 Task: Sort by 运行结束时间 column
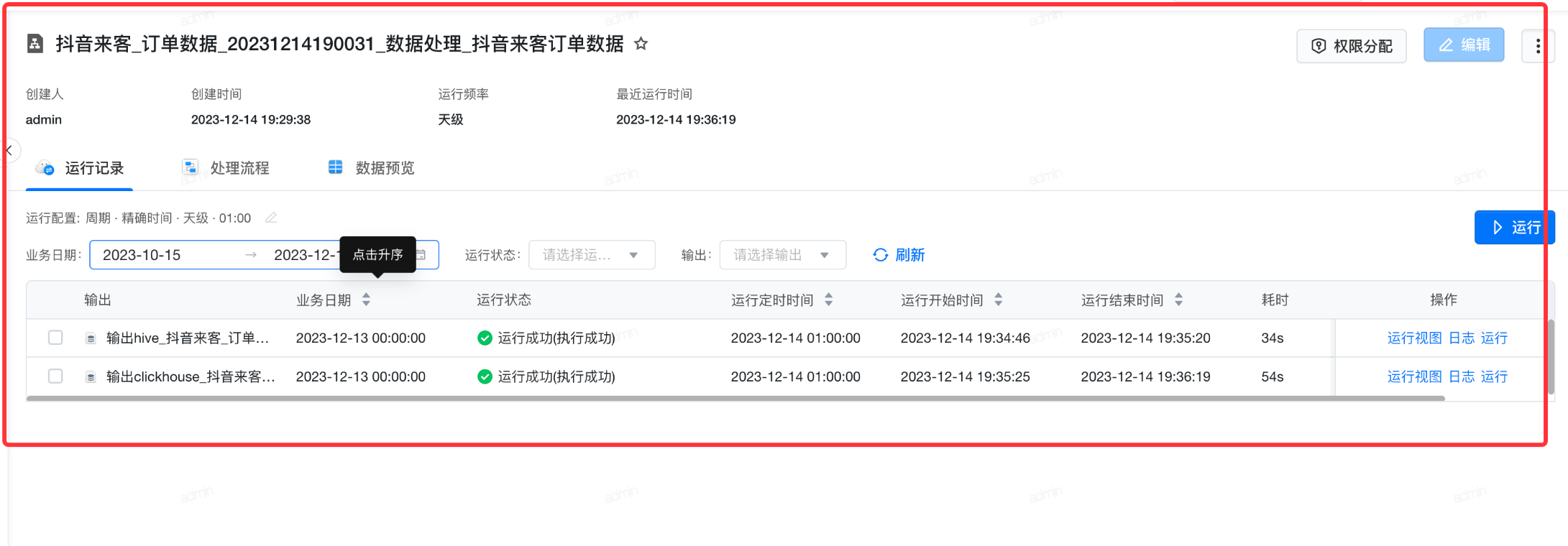pos(1178,300)
